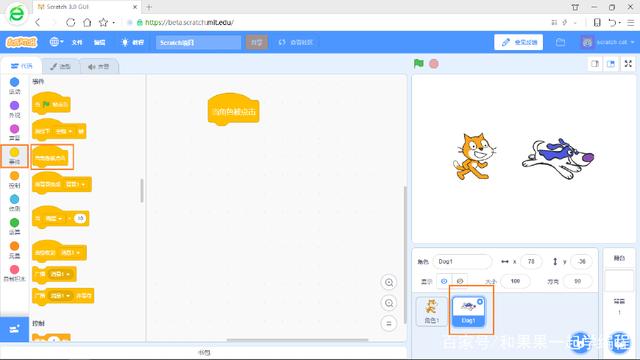
Task: Click the bookmark star icon
Action: [x=103, y=22]
